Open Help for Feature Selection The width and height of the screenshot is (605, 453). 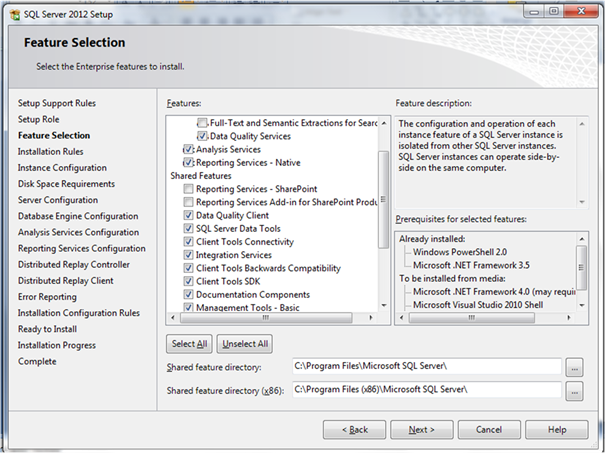click(x=557, y=429)
